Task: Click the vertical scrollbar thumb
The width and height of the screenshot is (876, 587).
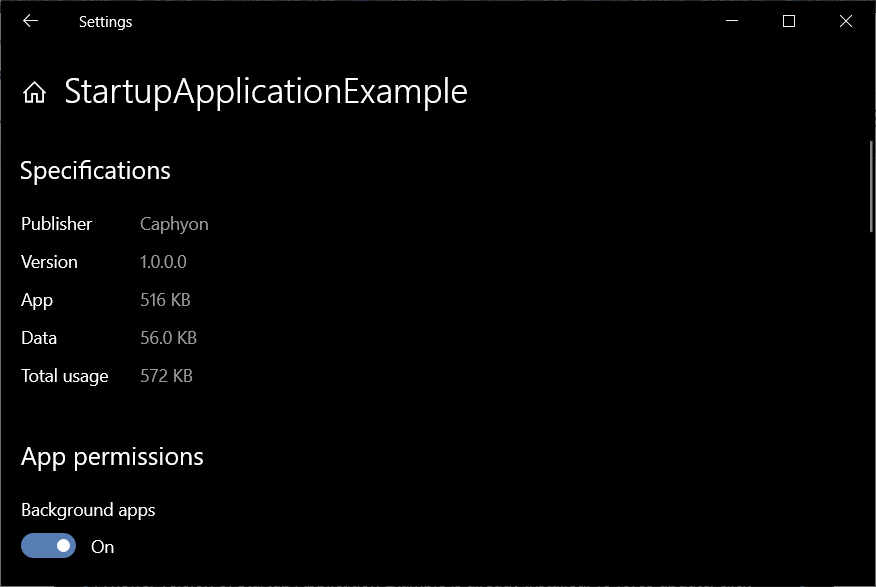Action: point(871,186)
